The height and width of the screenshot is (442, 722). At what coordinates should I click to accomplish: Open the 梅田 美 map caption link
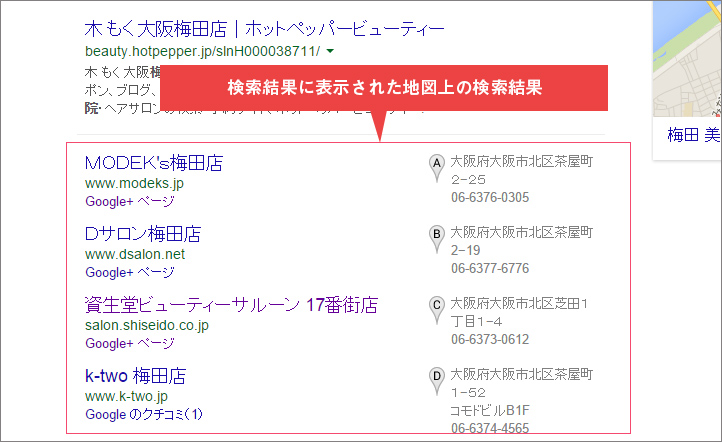[x=693, y=135]
